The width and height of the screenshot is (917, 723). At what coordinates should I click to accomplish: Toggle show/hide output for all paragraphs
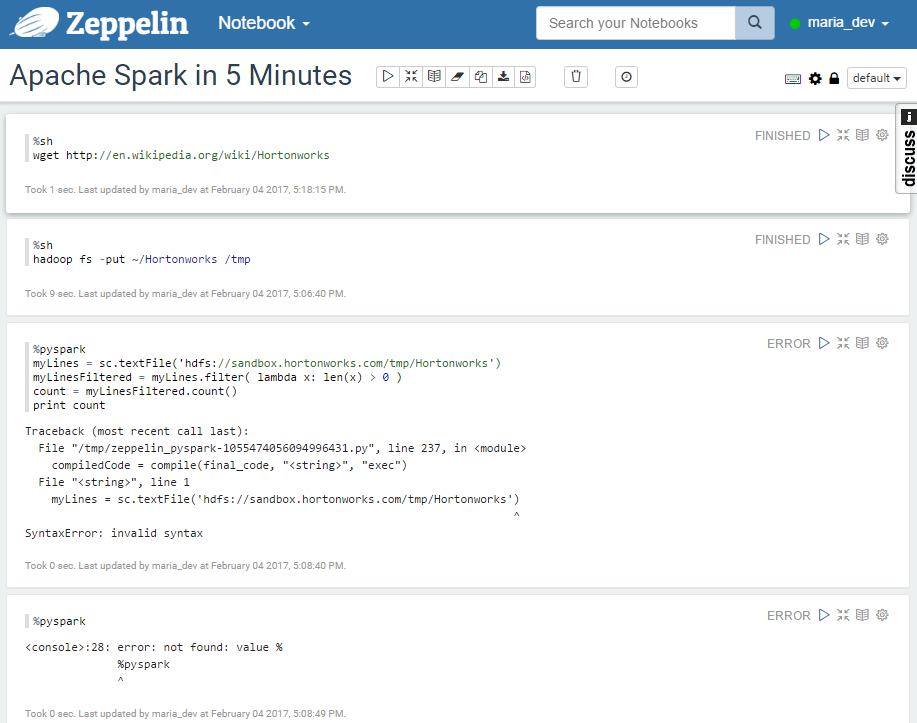434,77
